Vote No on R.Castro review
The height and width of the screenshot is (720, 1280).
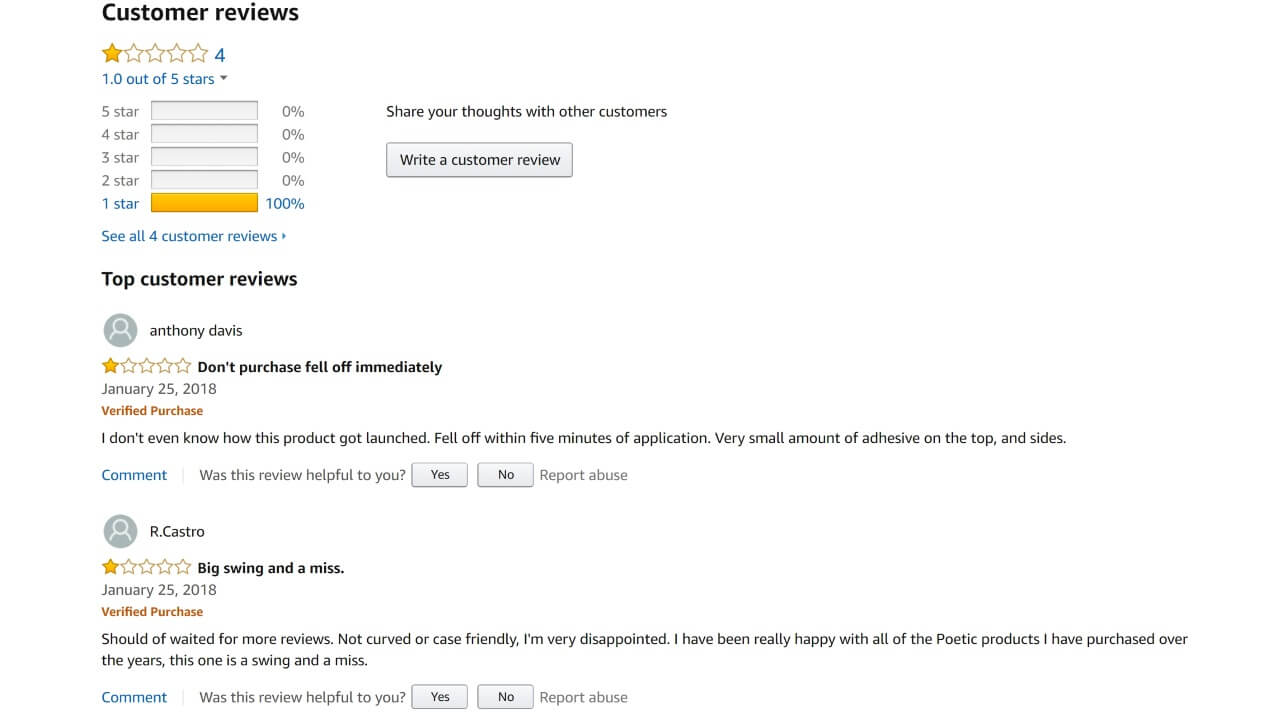click(x=506, y=697)
